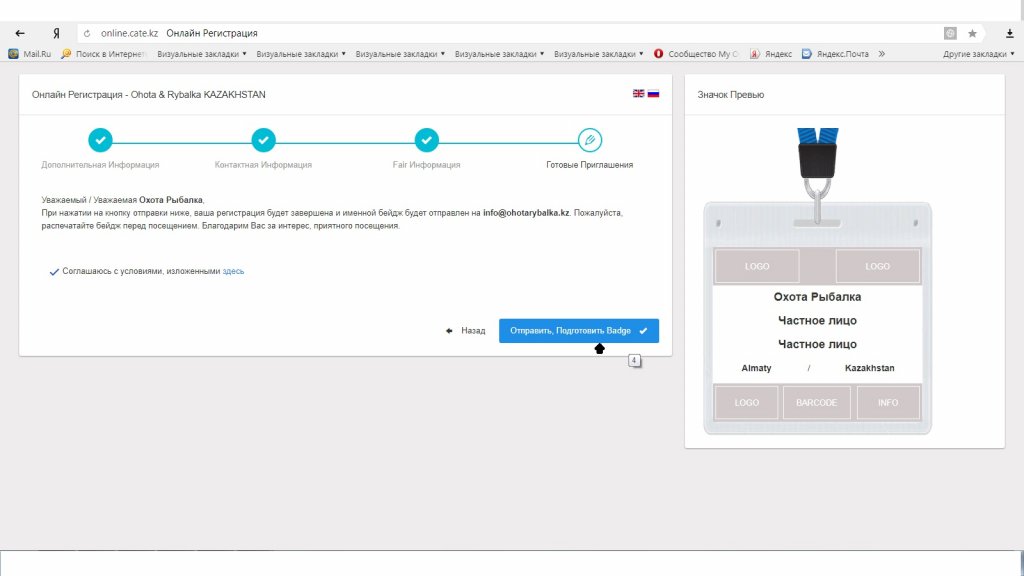Show hidden bookmarks with the » chevron
This screenshot has width=1024, height=576.
pos(881,54)
